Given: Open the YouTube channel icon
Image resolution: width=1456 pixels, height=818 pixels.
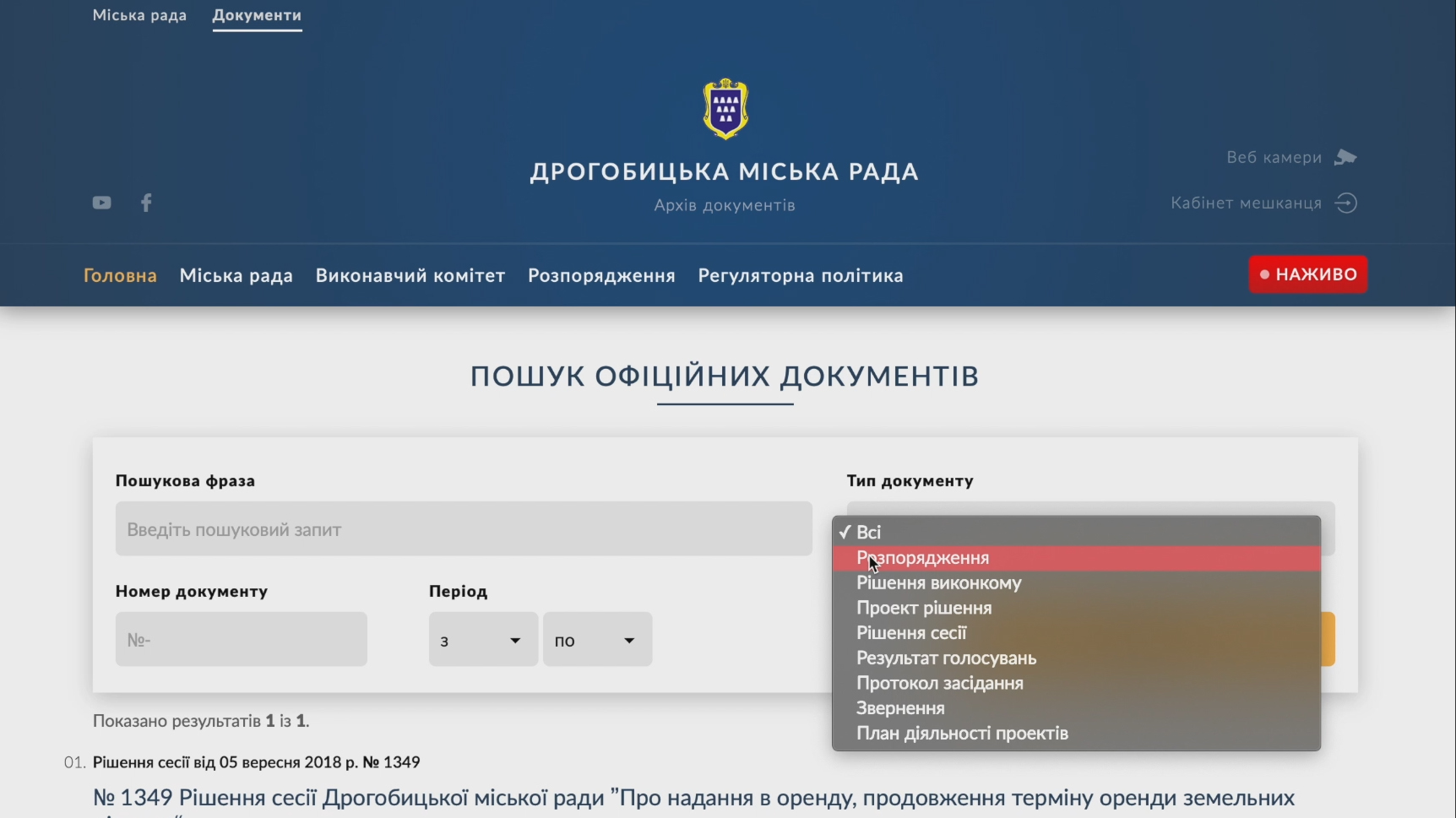Looking at the screenshot, I should point(101,203).
